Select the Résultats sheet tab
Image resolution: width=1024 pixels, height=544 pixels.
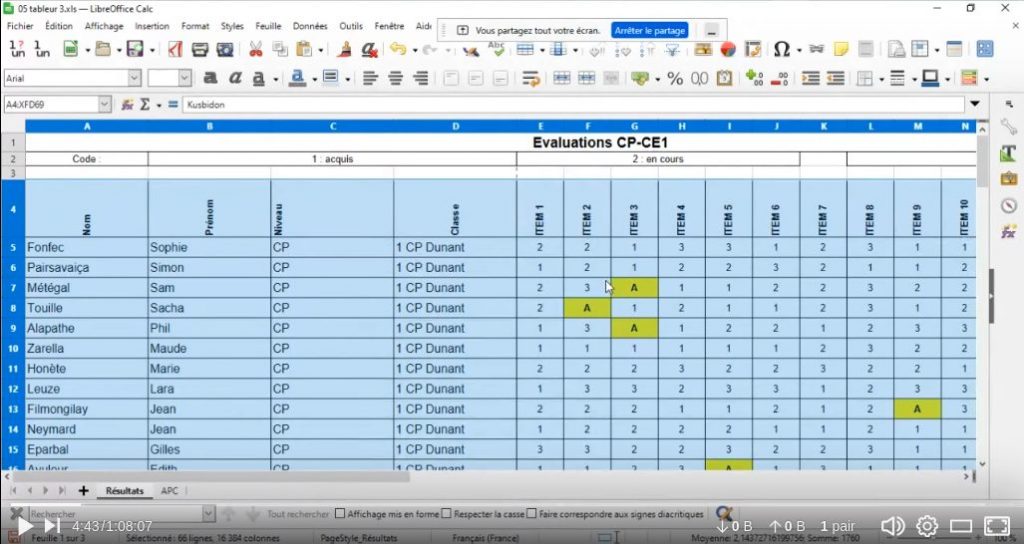pyautogui.click(x=125, y=490)
